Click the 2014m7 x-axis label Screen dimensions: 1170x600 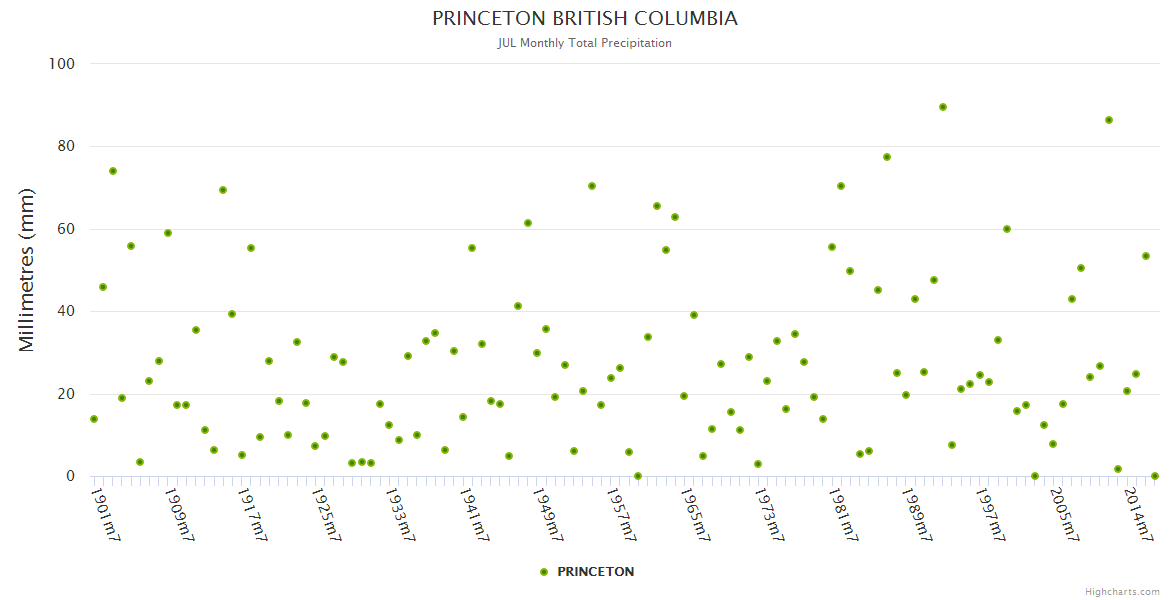[1139, 513]
